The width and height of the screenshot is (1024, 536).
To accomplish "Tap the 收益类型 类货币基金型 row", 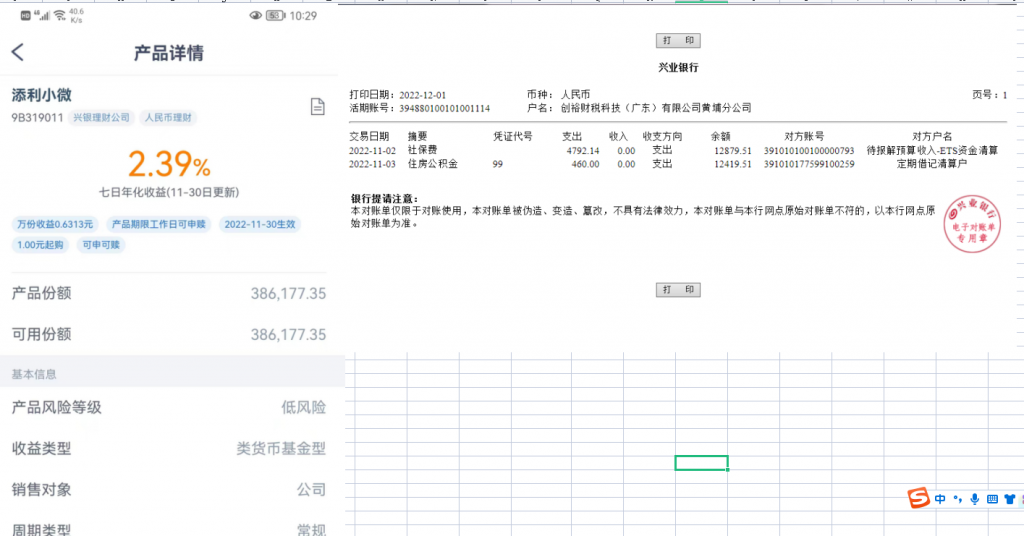I will [x=168, y=449].
